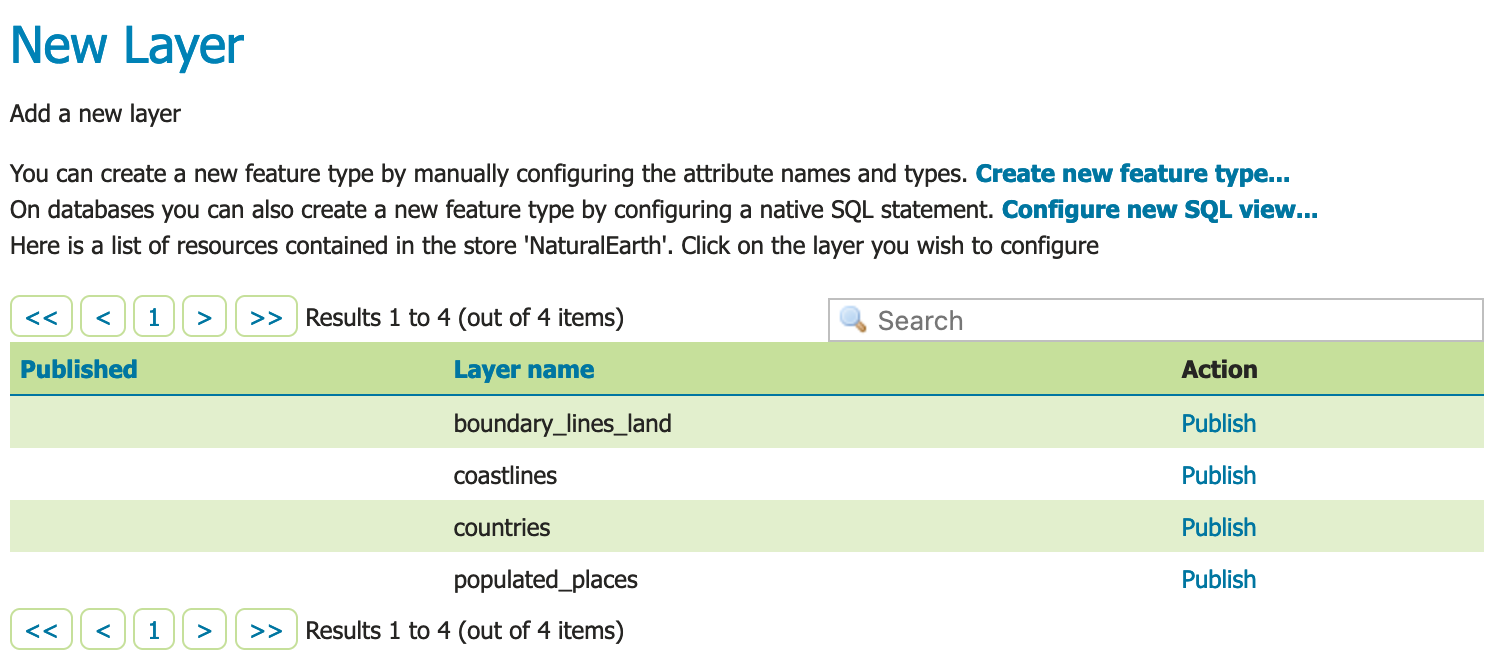Type in the Search input field
This screenshot has width=1492, height=664.
coord(1170,320)
